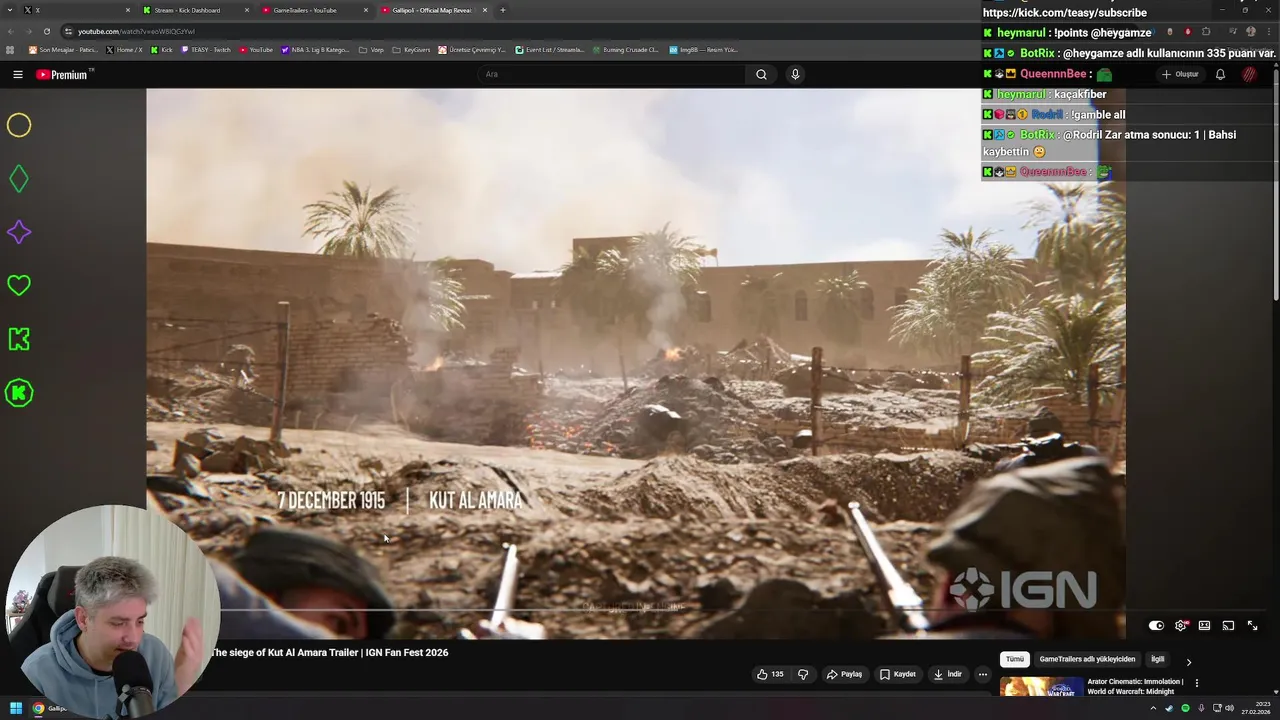Open the YouTube hamburger guide menu
Screen dimensions: 1280x720
18,74
